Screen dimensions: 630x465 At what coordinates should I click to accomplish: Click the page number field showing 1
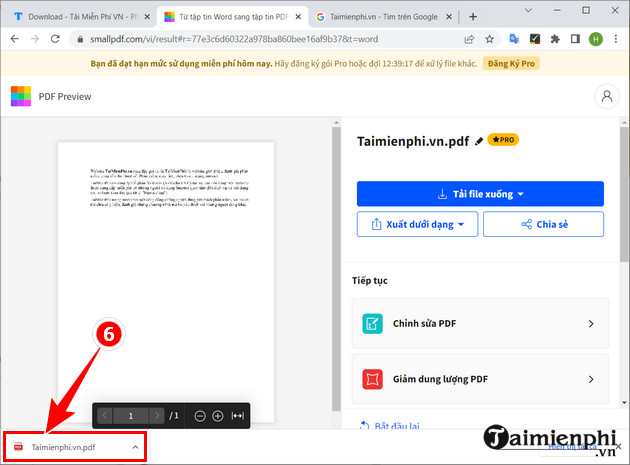[131, 416]
